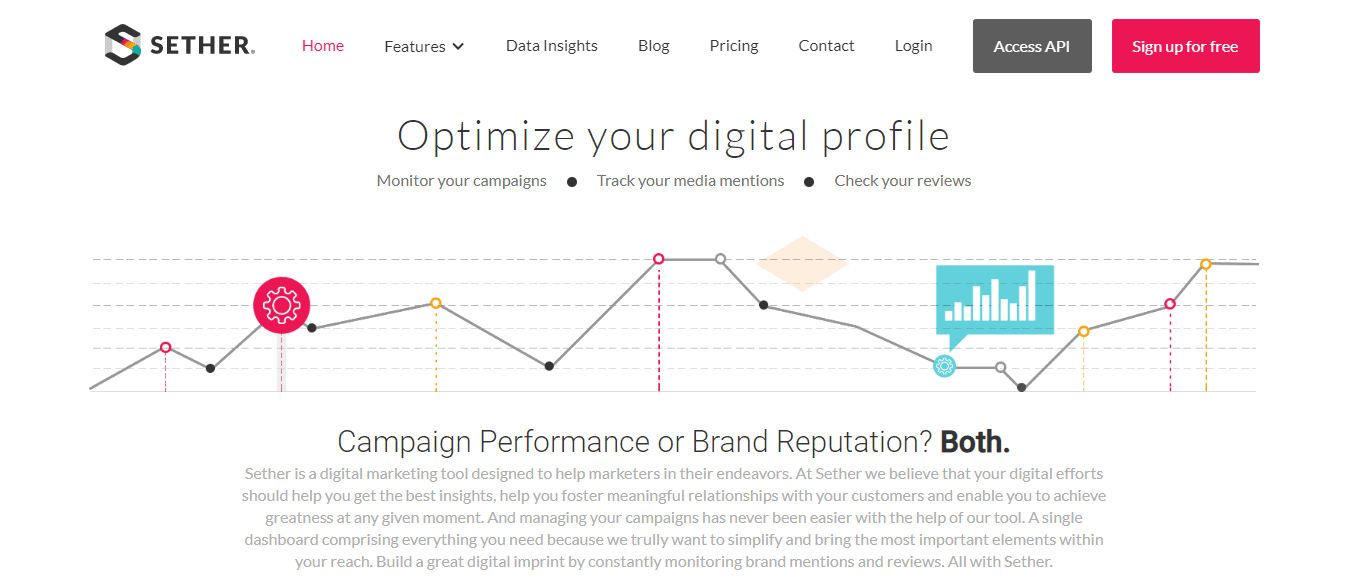
Task: Go to the Home page
Action: pyautogui.click(x=323, y=45)
